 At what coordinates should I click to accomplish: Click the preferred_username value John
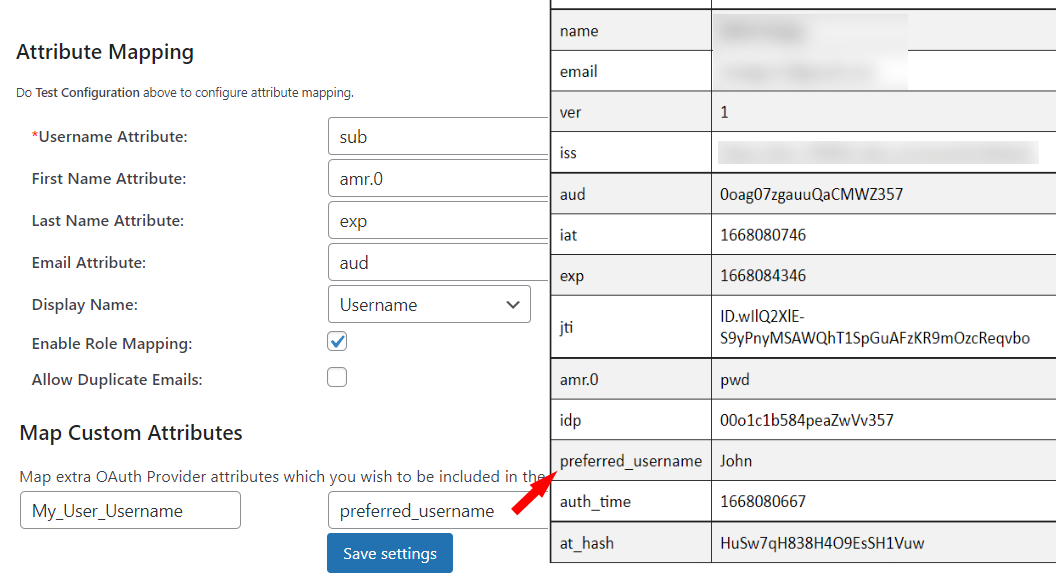(735, 461)
